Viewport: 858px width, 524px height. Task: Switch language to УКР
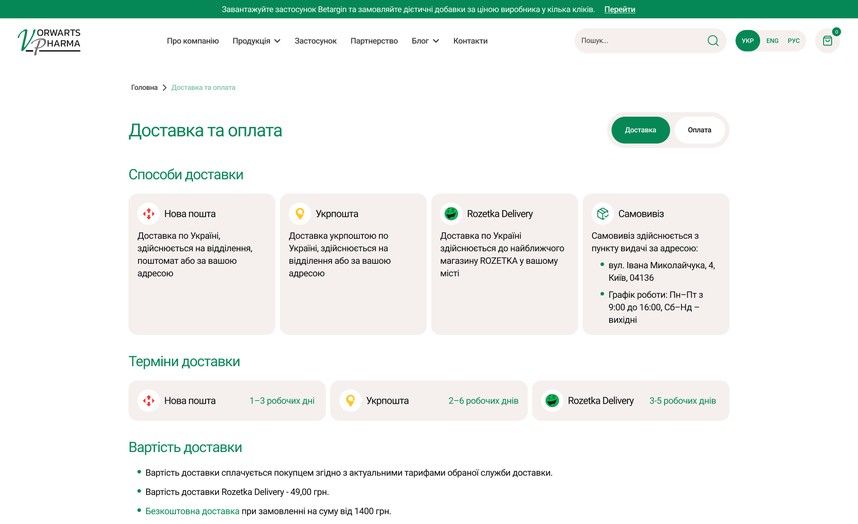[x=747, y=40]
